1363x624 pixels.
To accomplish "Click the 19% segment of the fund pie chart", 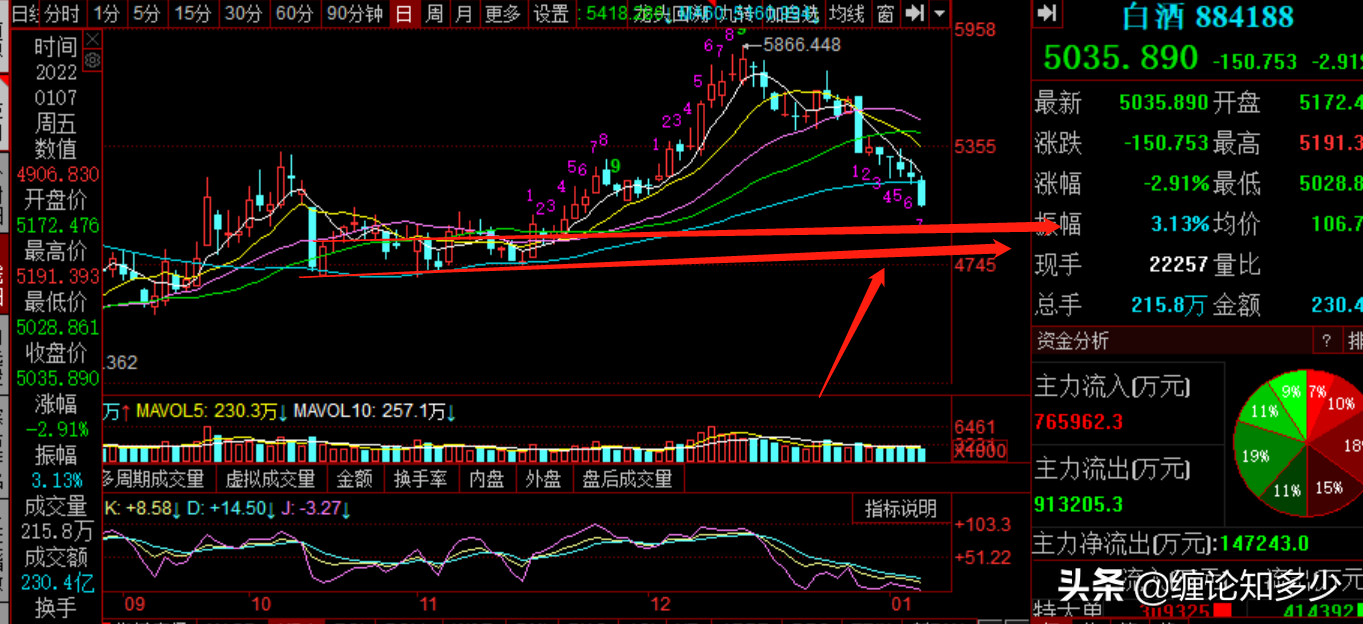I will [1255, 455].
